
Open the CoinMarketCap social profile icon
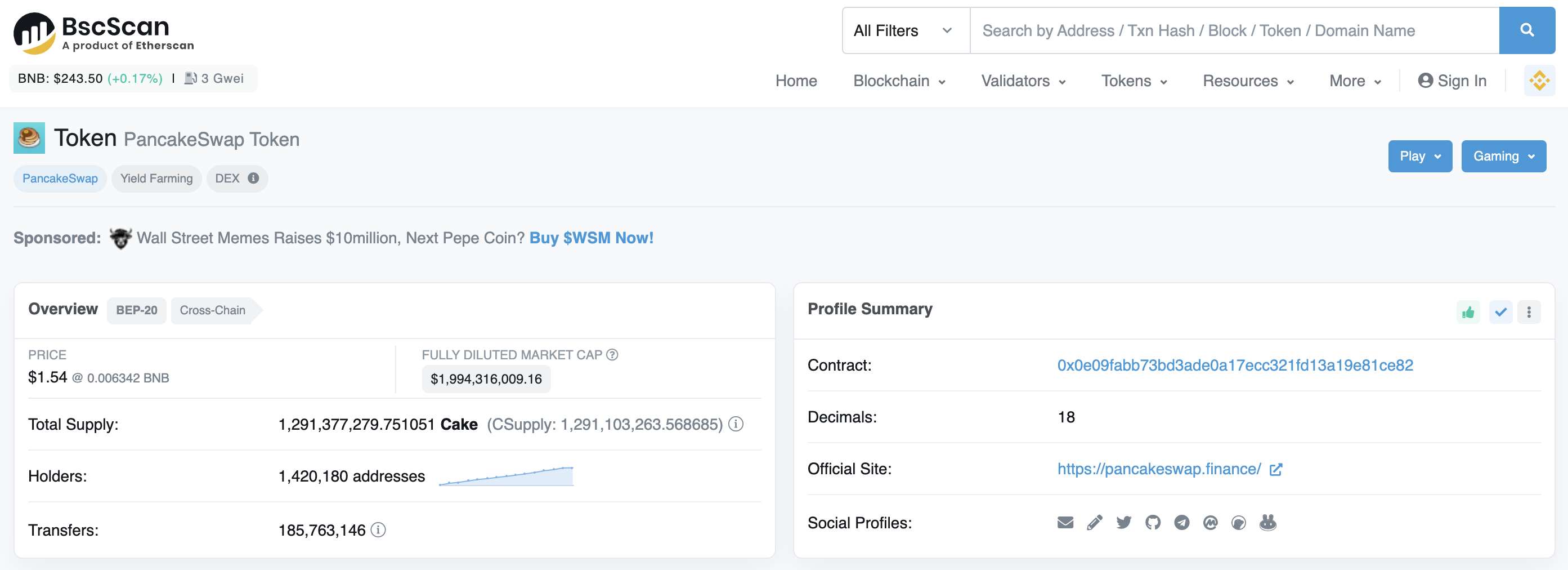coord(1210,523)
